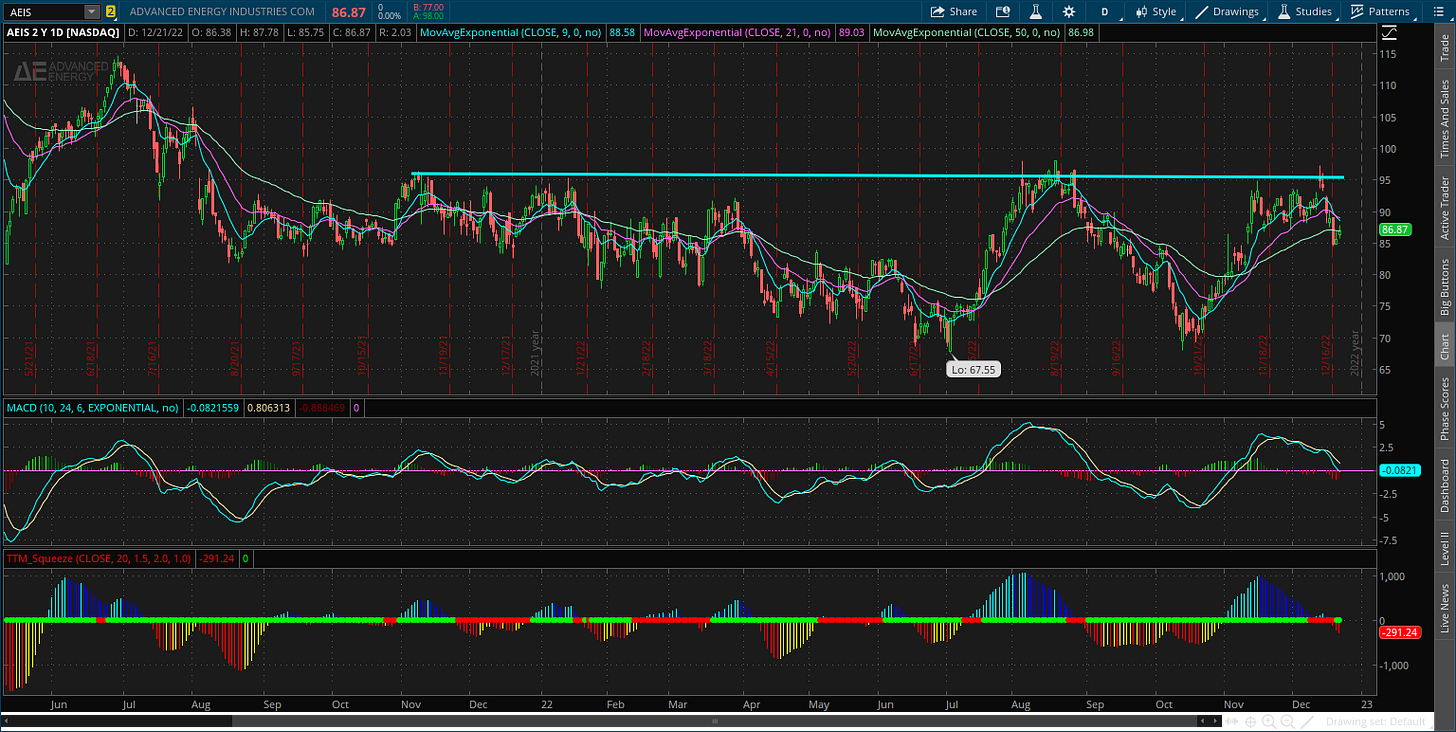The width and height of the screenshot is (1456, 732).
Task: Open the Times And Sales side tab
Action: tap(1444, 120)
